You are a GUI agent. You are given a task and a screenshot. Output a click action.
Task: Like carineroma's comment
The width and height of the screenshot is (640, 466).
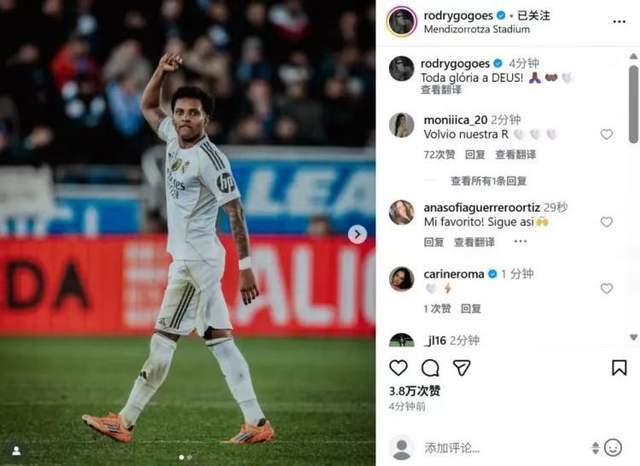pyautogui.click(x=607, y=288)
